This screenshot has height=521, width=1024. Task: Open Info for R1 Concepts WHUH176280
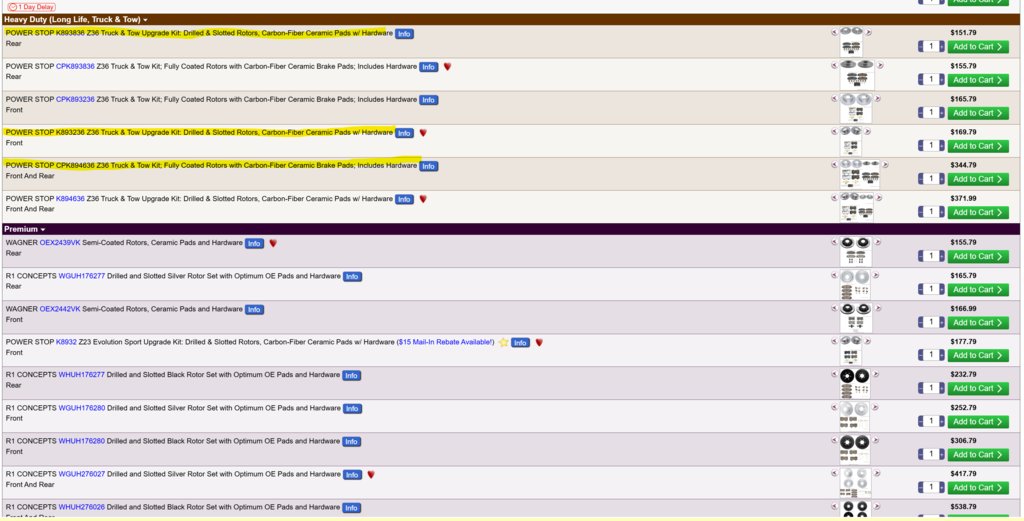351,442
